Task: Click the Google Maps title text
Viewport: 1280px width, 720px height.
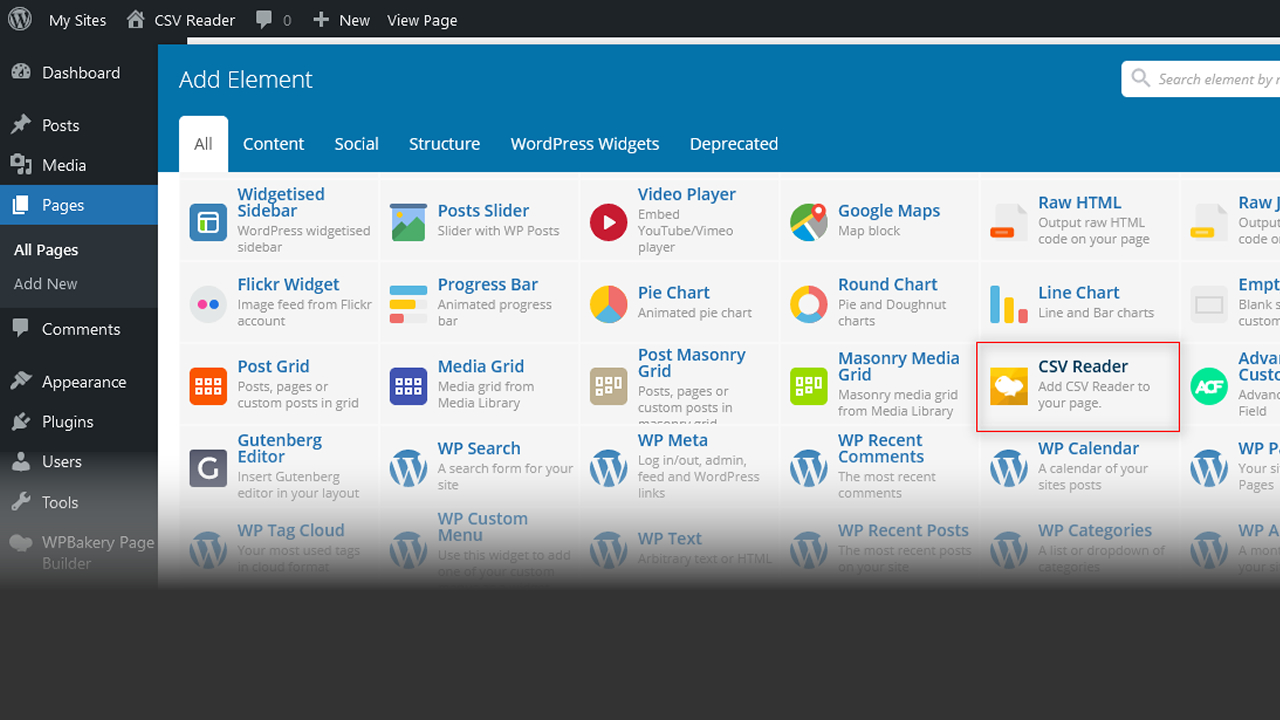Action: tap(889, 210)
